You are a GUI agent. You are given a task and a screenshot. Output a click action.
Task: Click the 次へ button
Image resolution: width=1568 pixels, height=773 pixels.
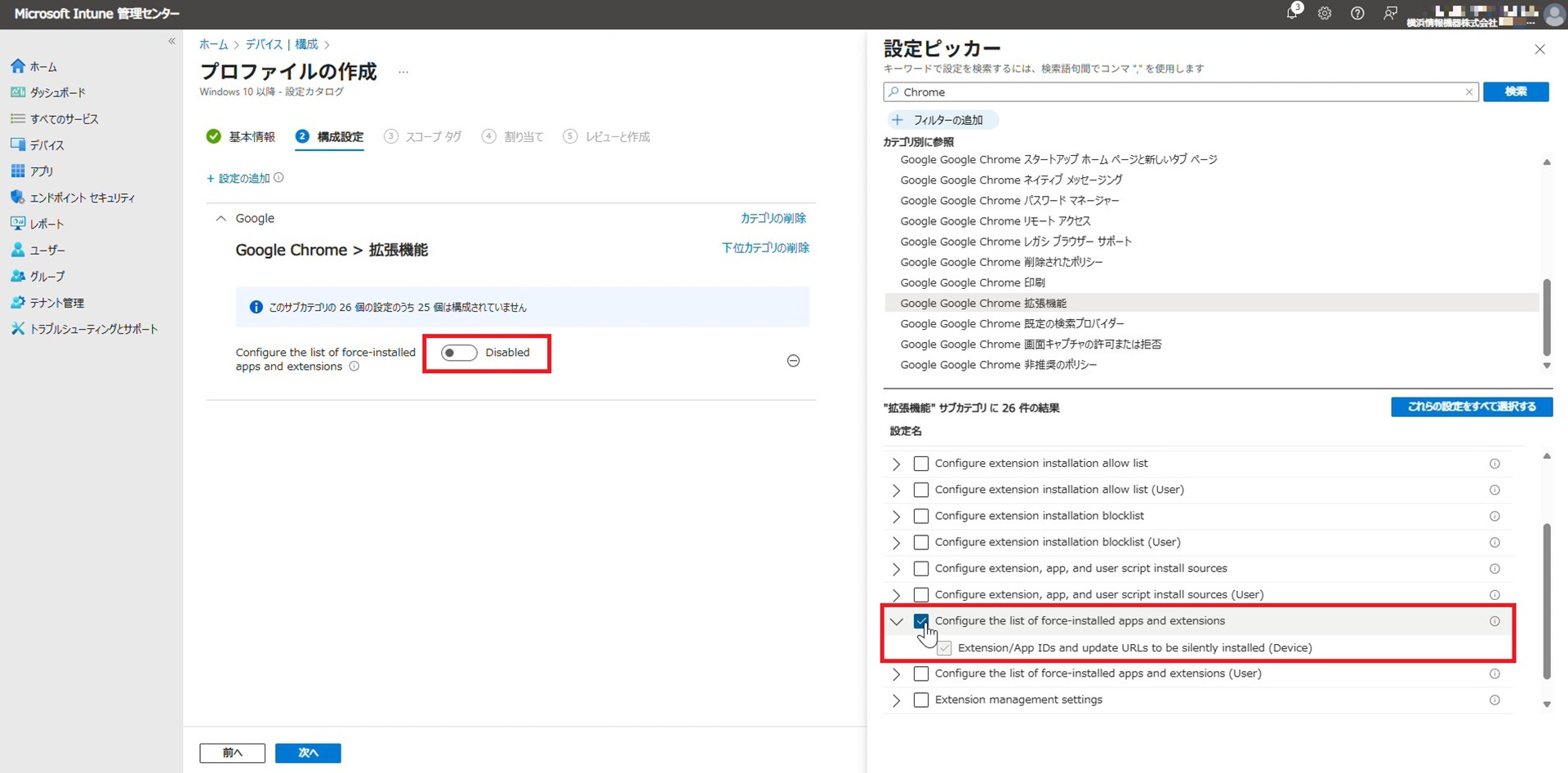click(308, 753)
